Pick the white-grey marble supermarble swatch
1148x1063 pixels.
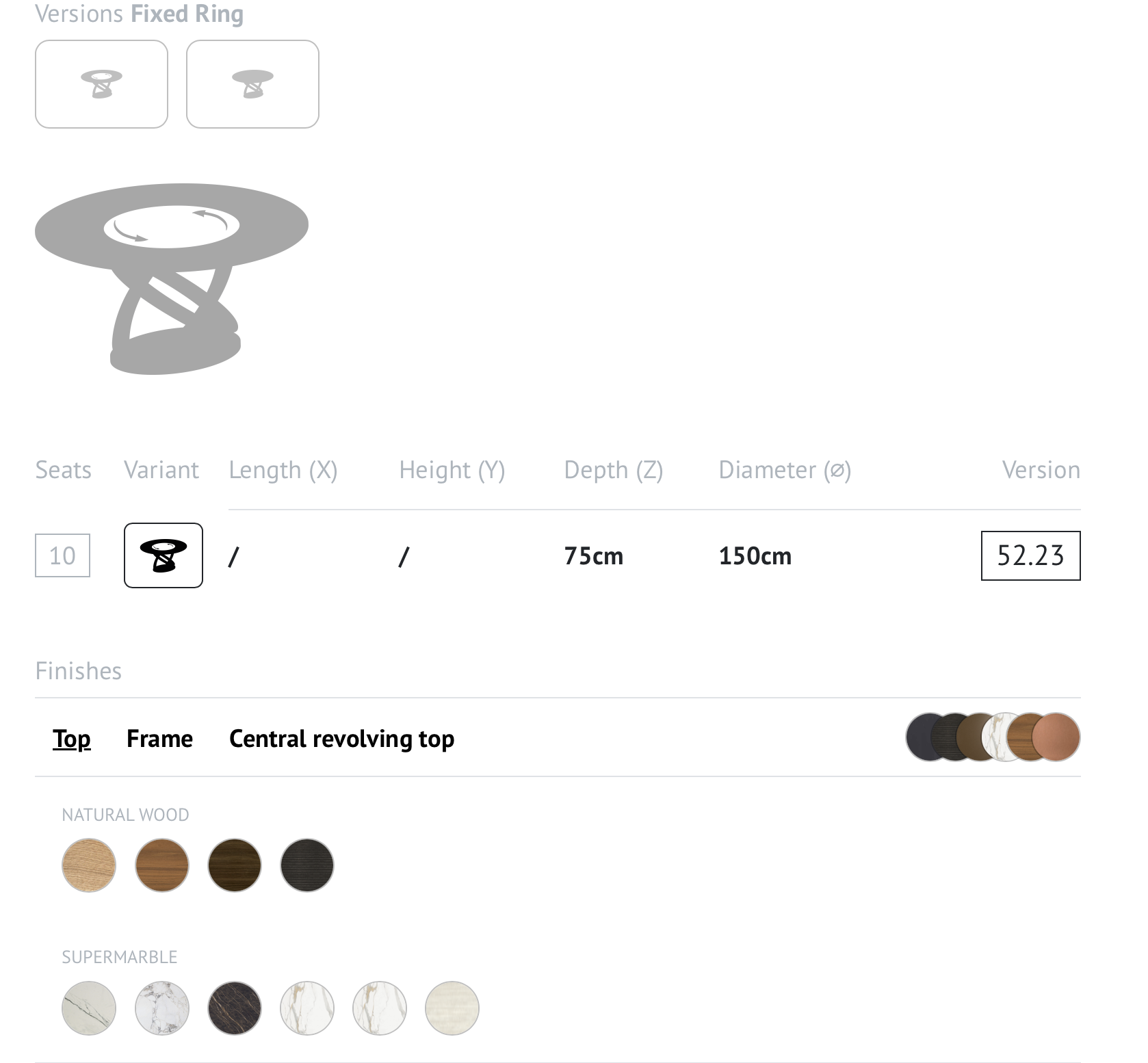[162, 1008]
